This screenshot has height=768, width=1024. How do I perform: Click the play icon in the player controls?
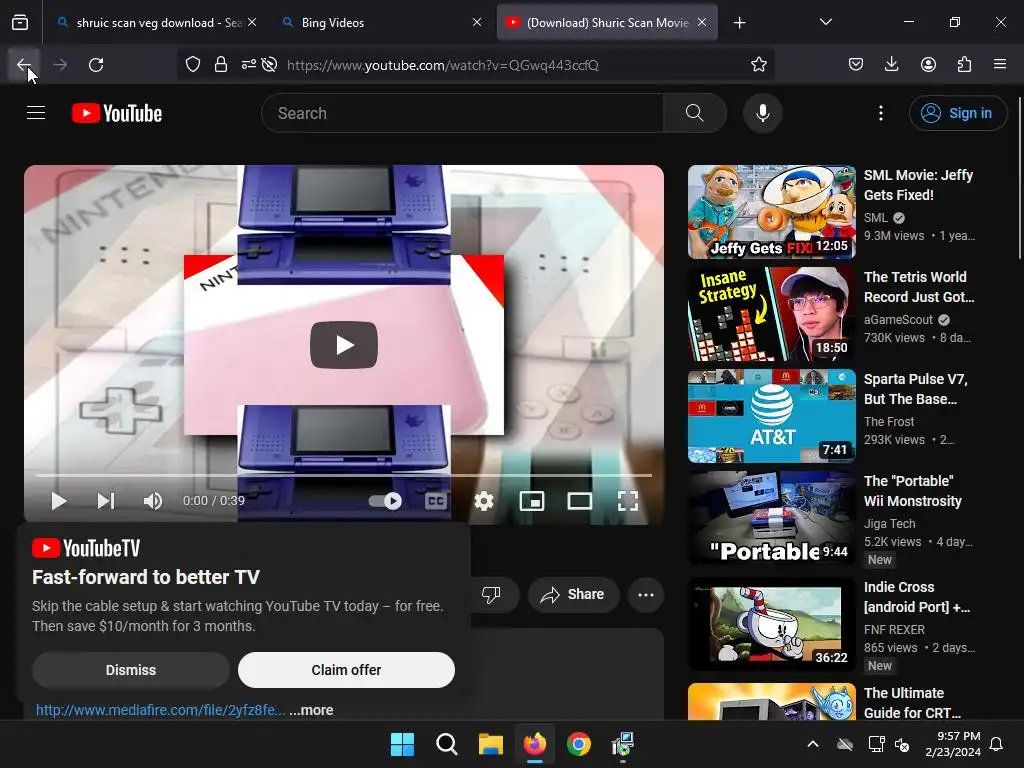59,501
